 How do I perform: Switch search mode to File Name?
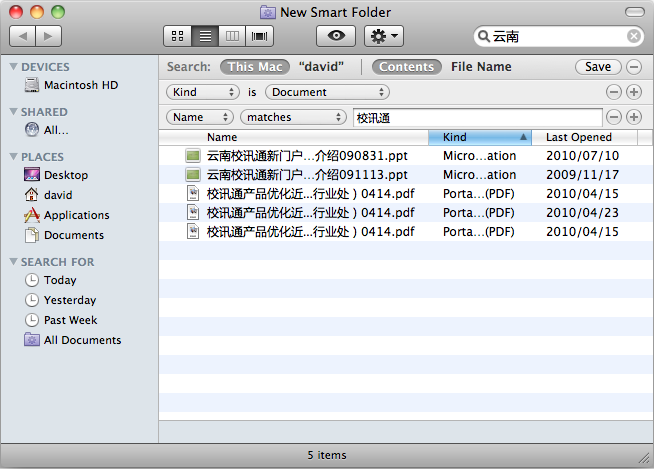coord(481,67)
